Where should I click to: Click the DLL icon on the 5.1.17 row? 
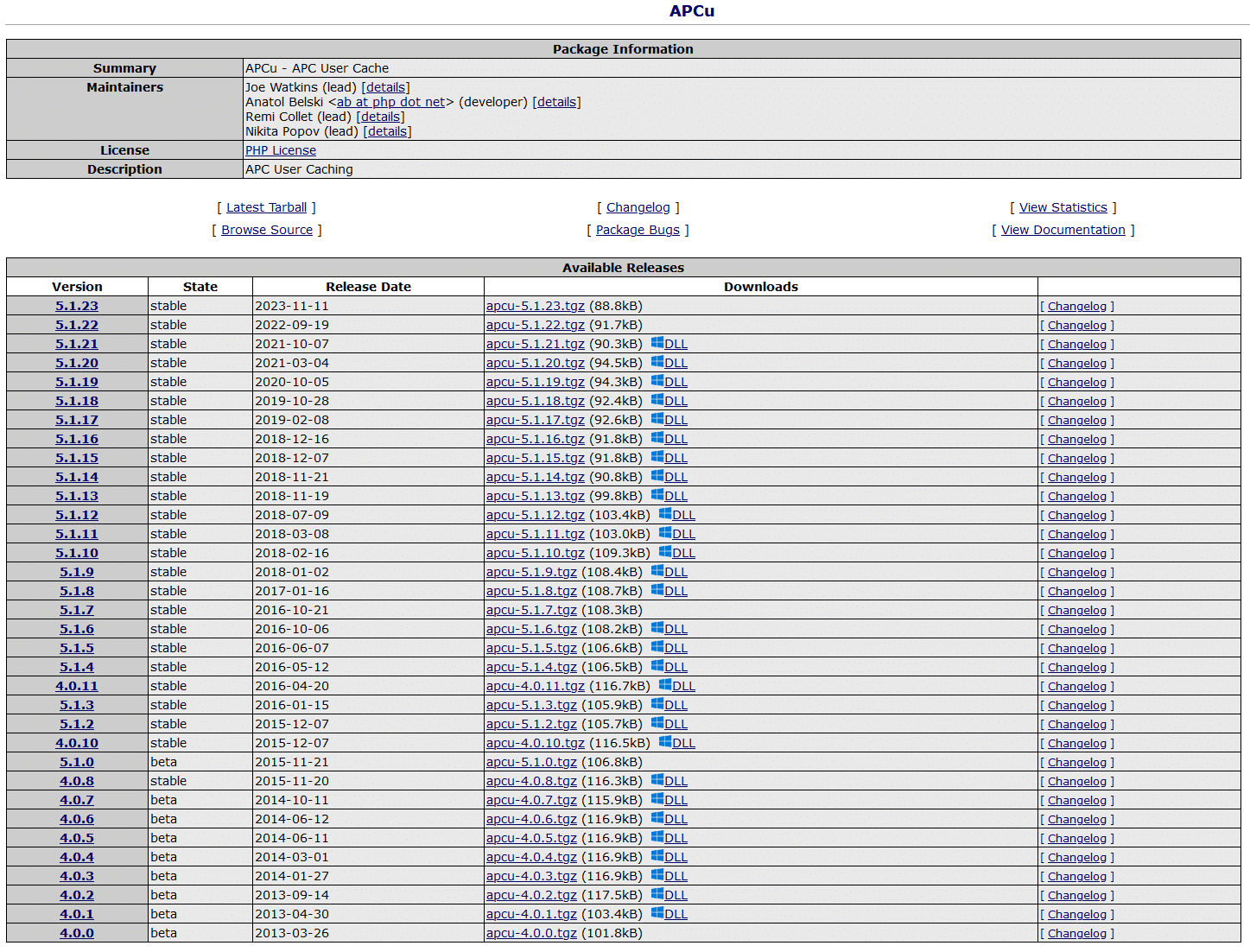pyautogui.click(x=669, y=420)
